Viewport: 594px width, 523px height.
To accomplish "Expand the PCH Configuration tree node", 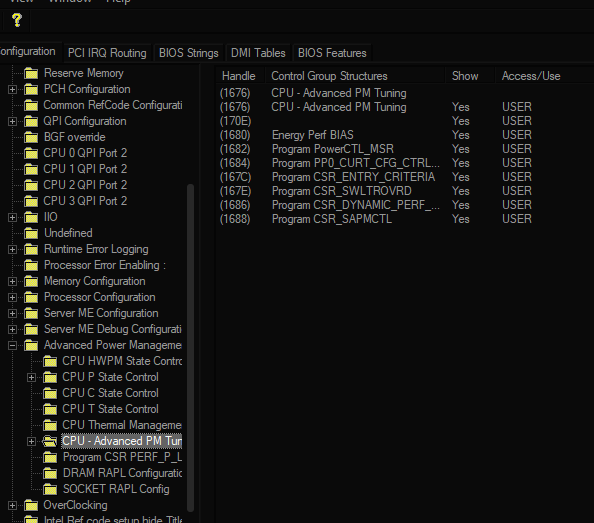I will pos(12,89).
